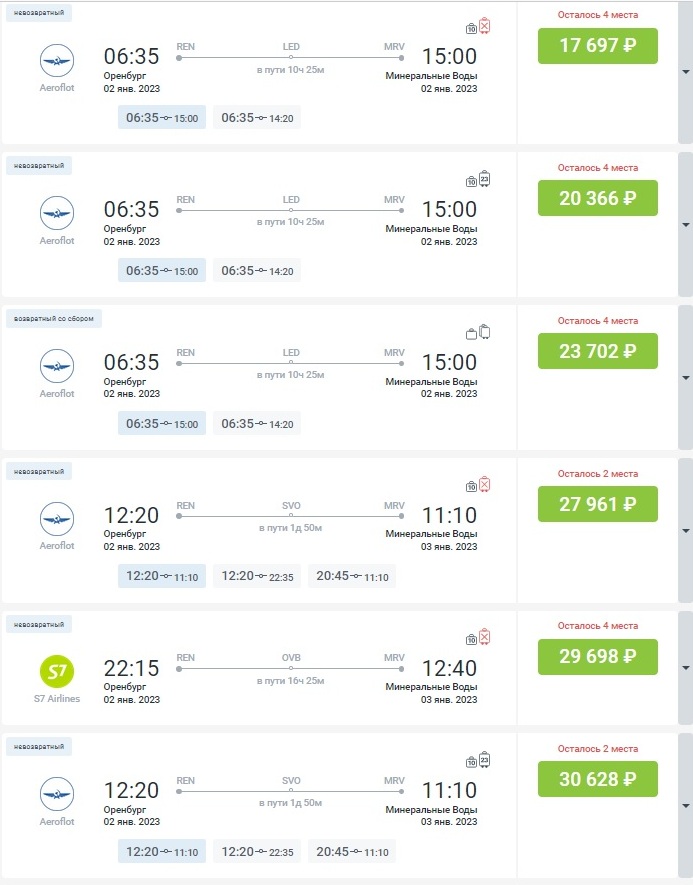Image resolution: width=693 pixels, height=885 pixels.
Task: Expand details of the 20 366 ₽ flight
Action: pos(685,225)
